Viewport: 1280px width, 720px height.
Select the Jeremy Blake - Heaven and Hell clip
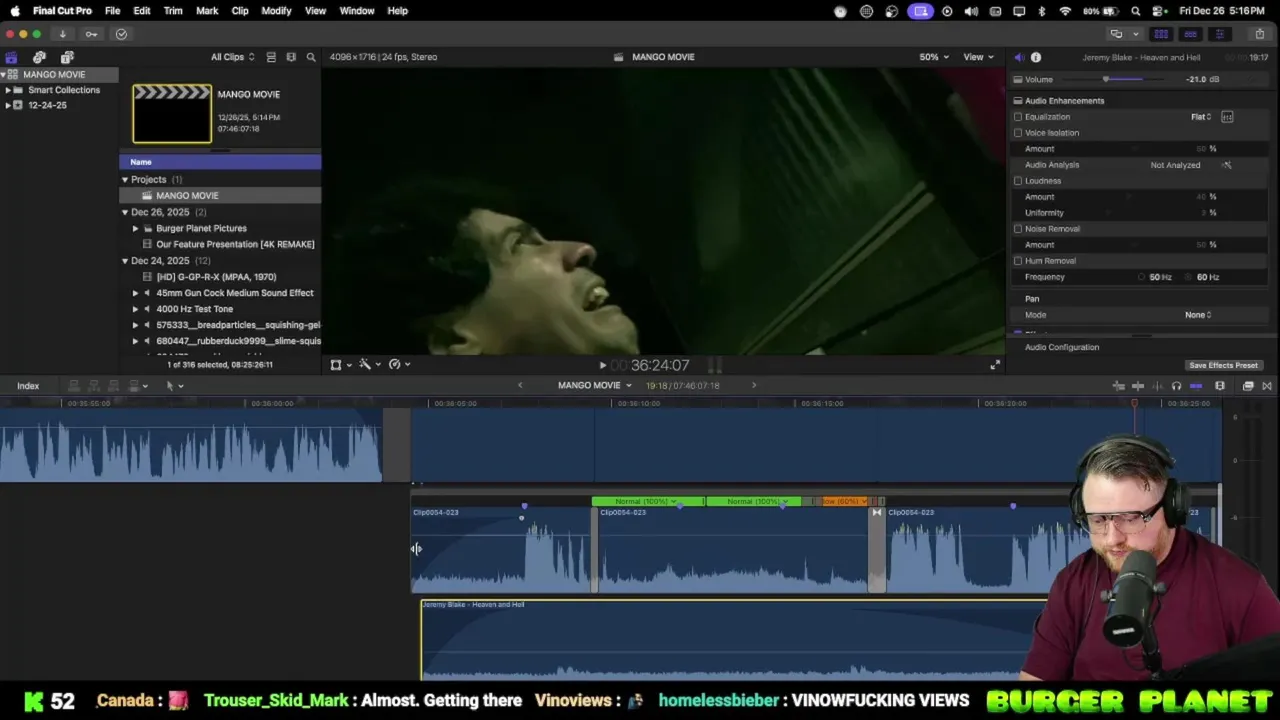[x=735, y=640]
